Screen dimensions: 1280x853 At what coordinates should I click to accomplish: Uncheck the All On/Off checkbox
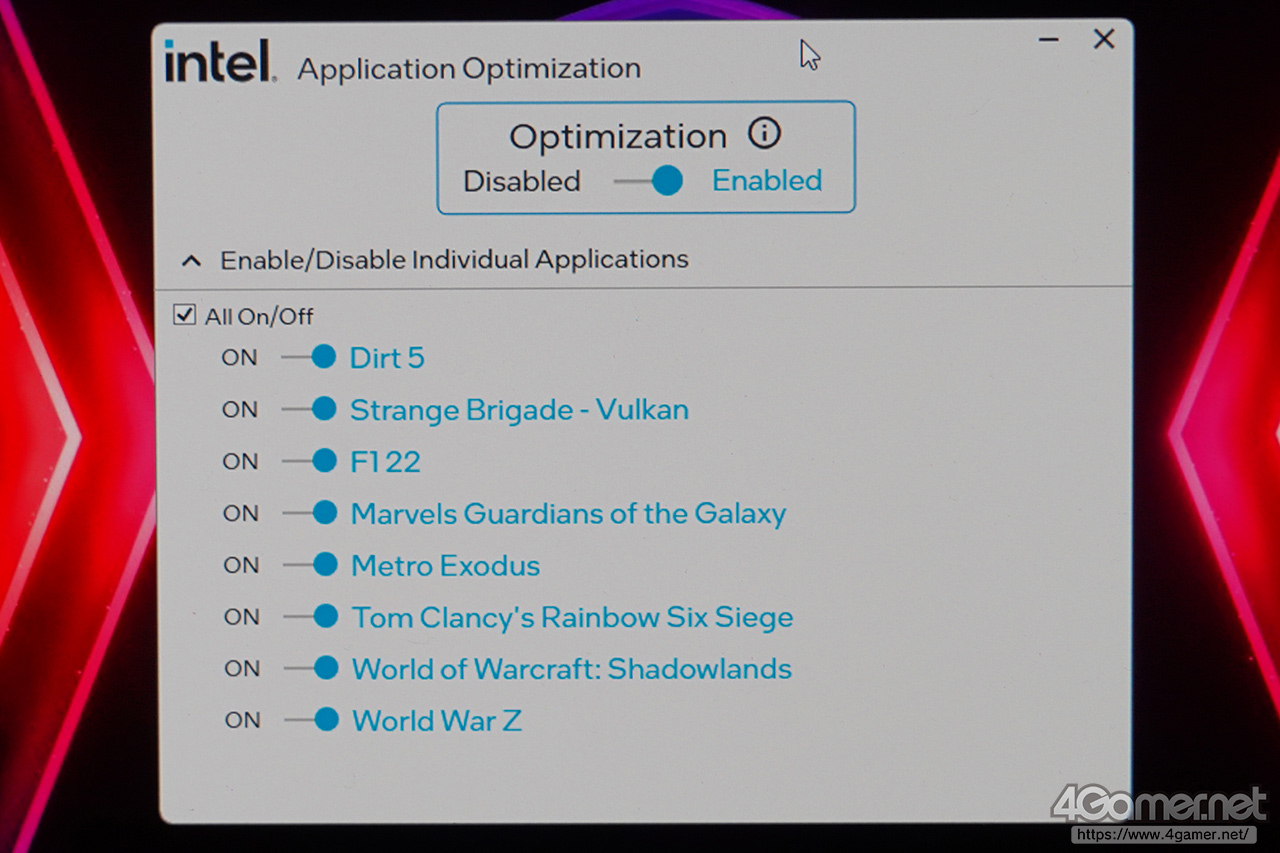(184, 316)
